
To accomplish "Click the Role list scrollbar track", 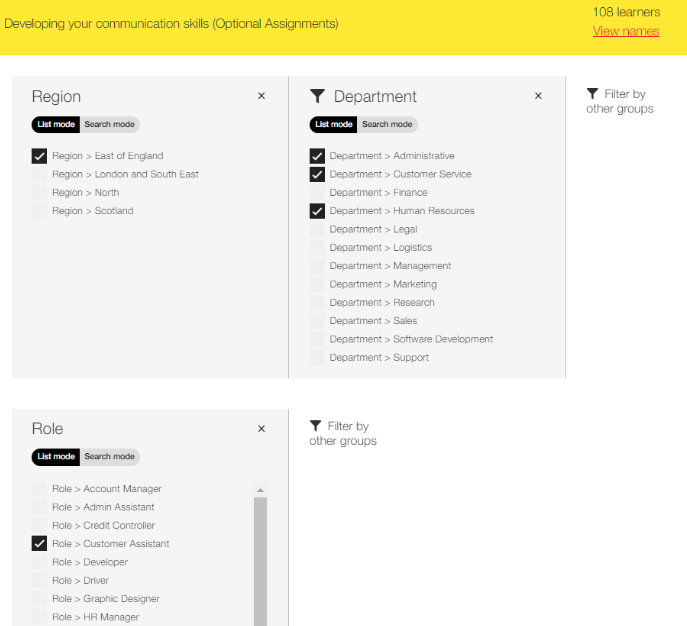I will (260, 561).
